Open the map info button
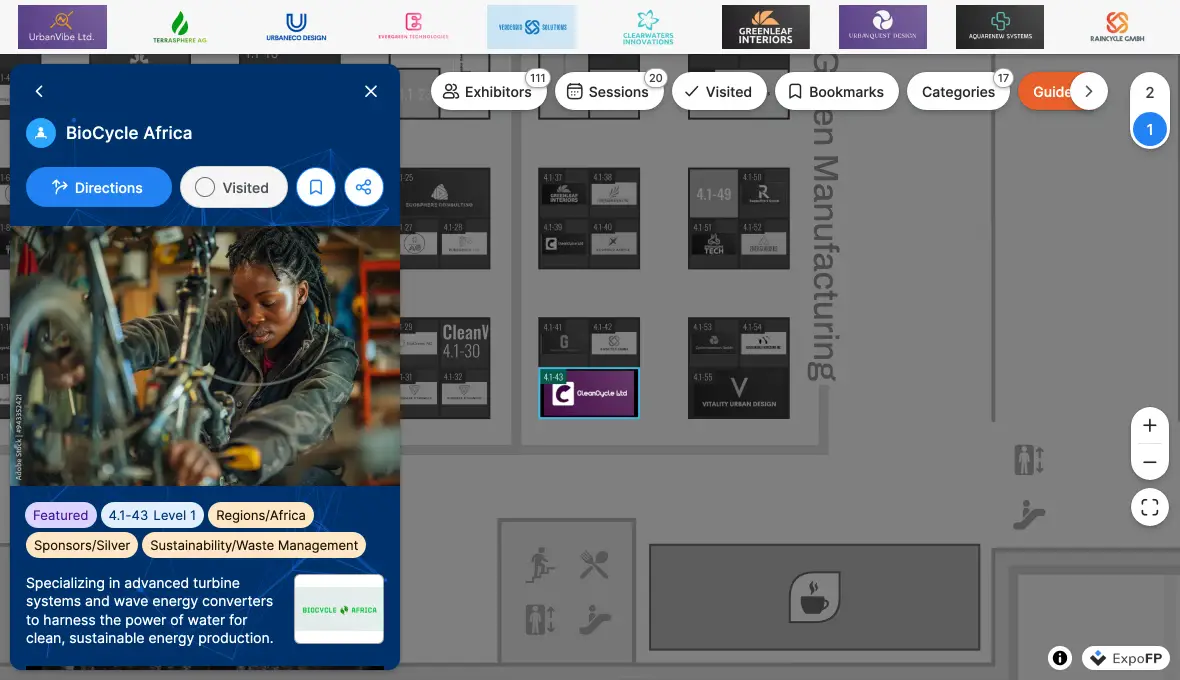Viewport: 1180px width, 680px height. [1060, 658]
